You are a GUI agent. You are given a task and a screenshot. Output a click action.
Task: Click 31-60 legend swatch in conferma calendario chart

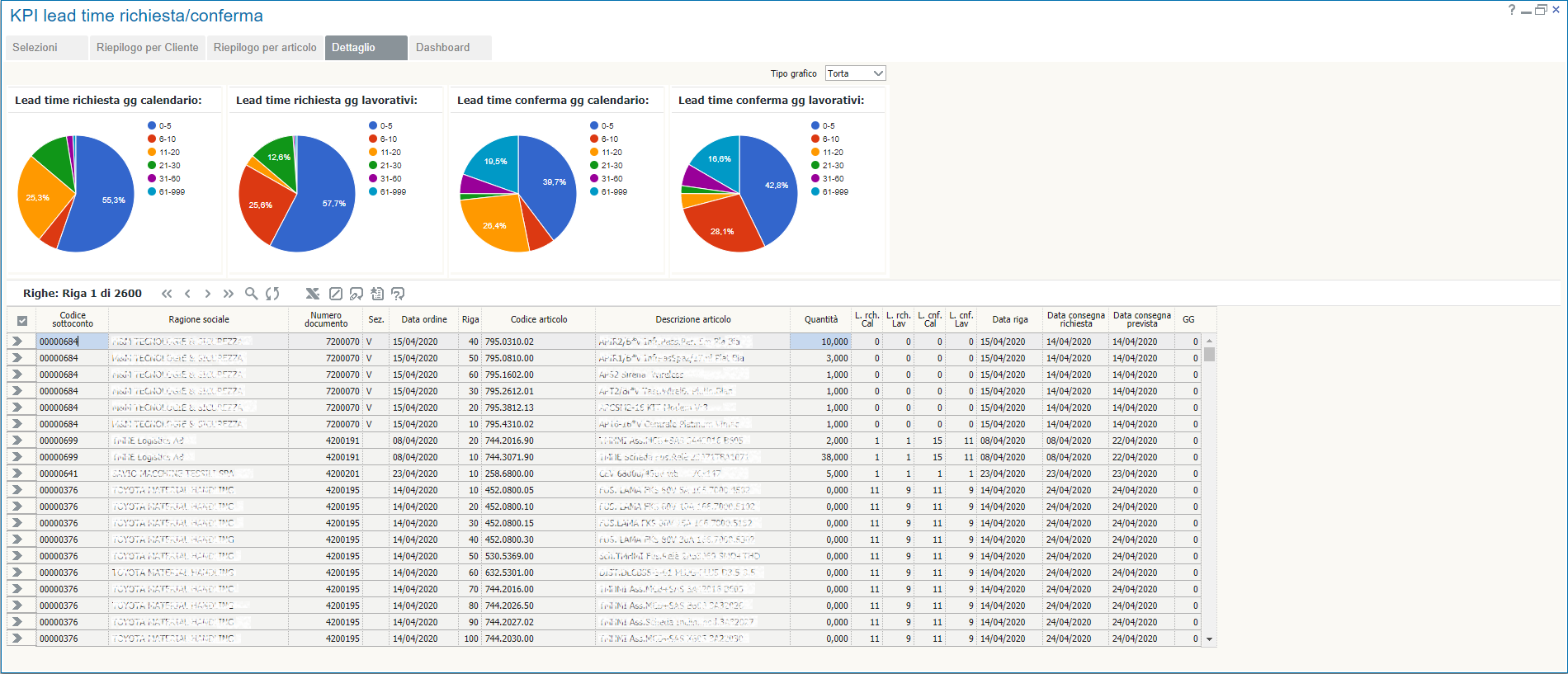pos(594,179)
